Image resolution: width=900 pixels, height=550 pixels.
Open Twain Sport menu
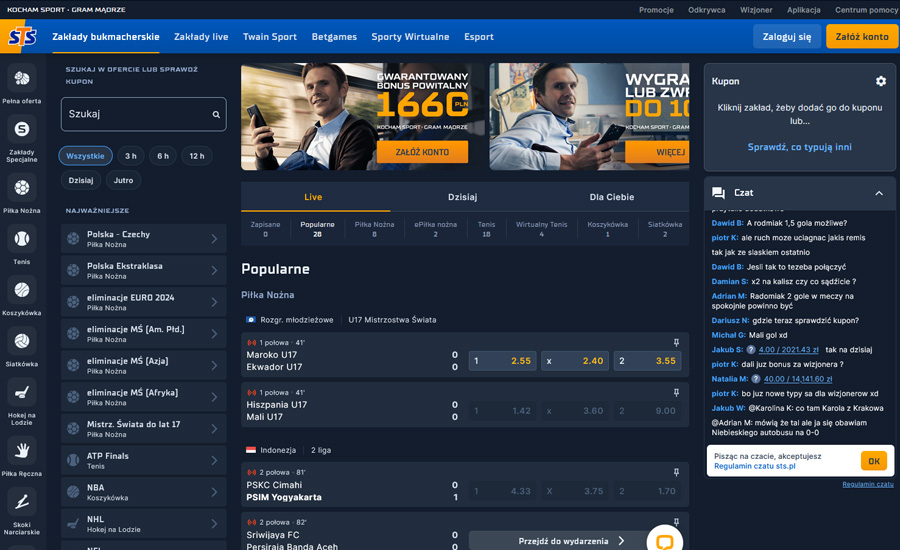coord(270,37)
